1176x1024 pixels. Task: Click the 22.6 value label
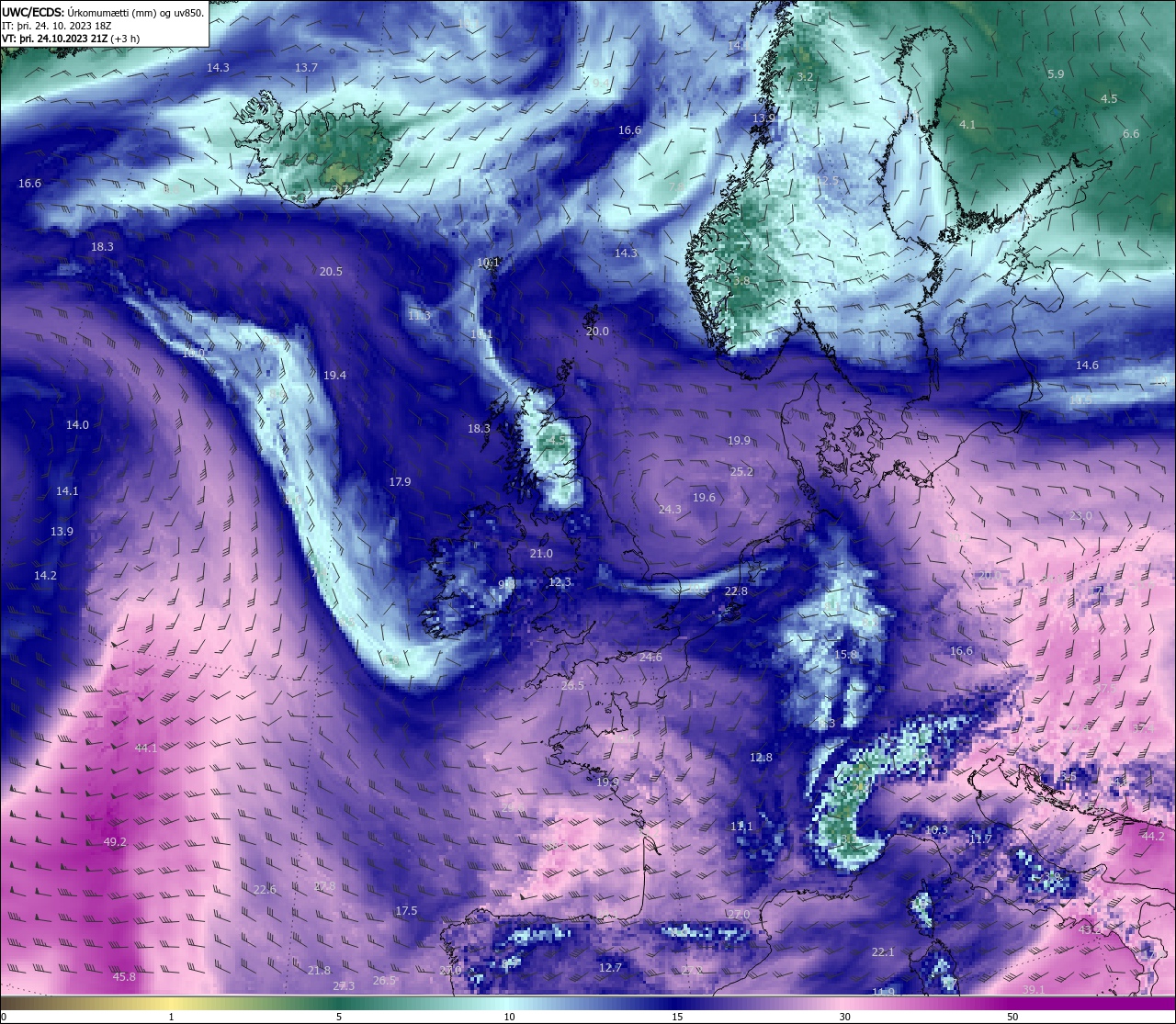(x=265, y=890)
